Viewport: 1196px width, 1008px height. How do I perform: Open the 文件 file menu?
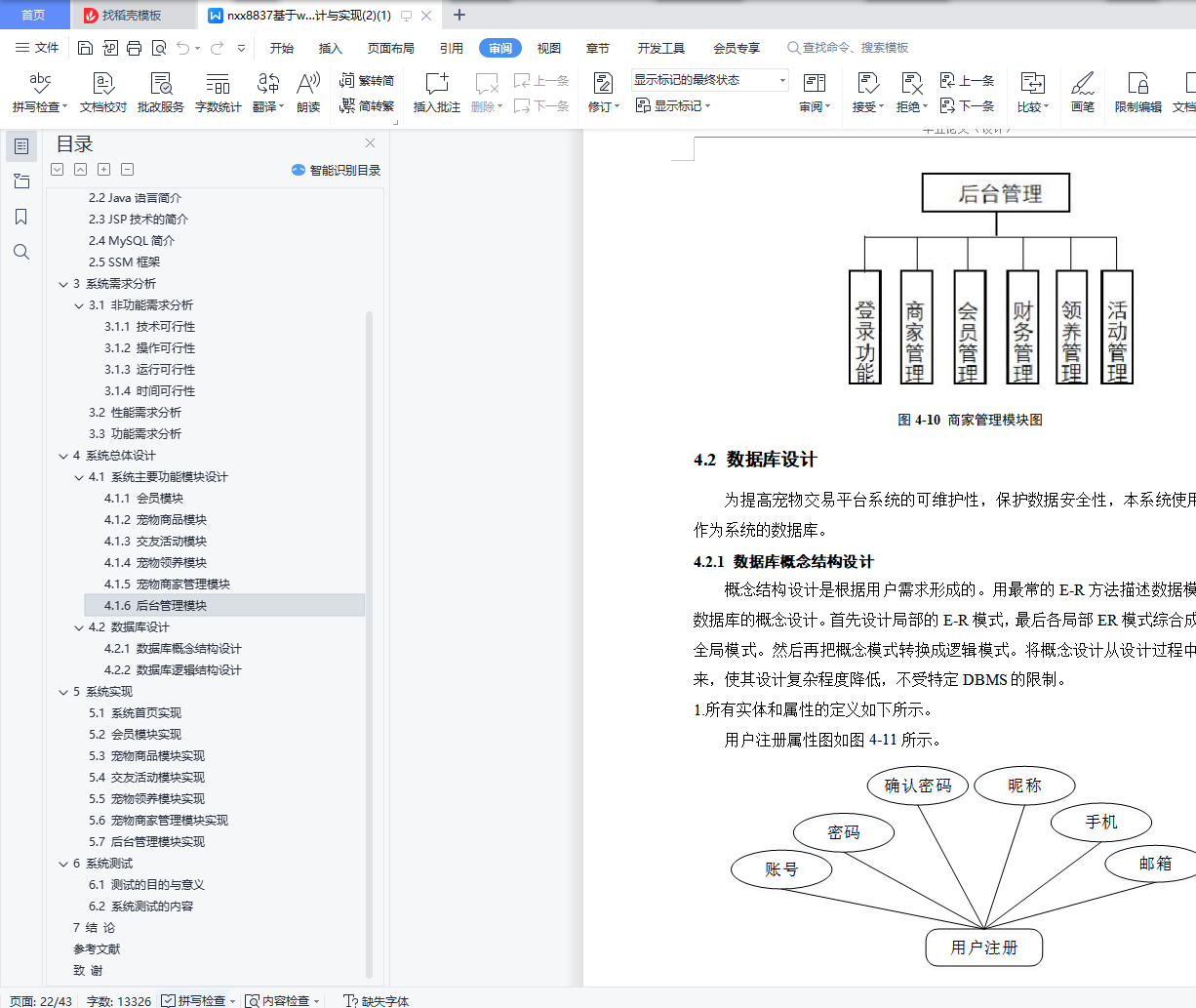pyautogui.click(x=37, y=48)
